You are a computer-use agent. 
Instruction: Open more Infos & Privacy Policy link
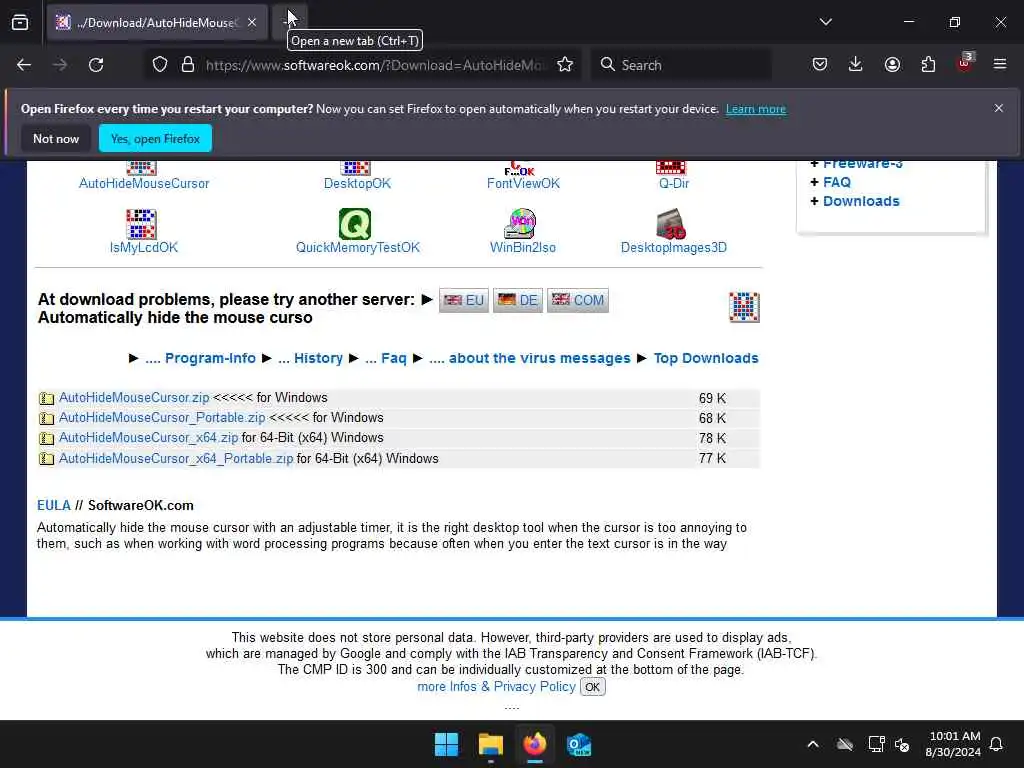click(496, 686)
